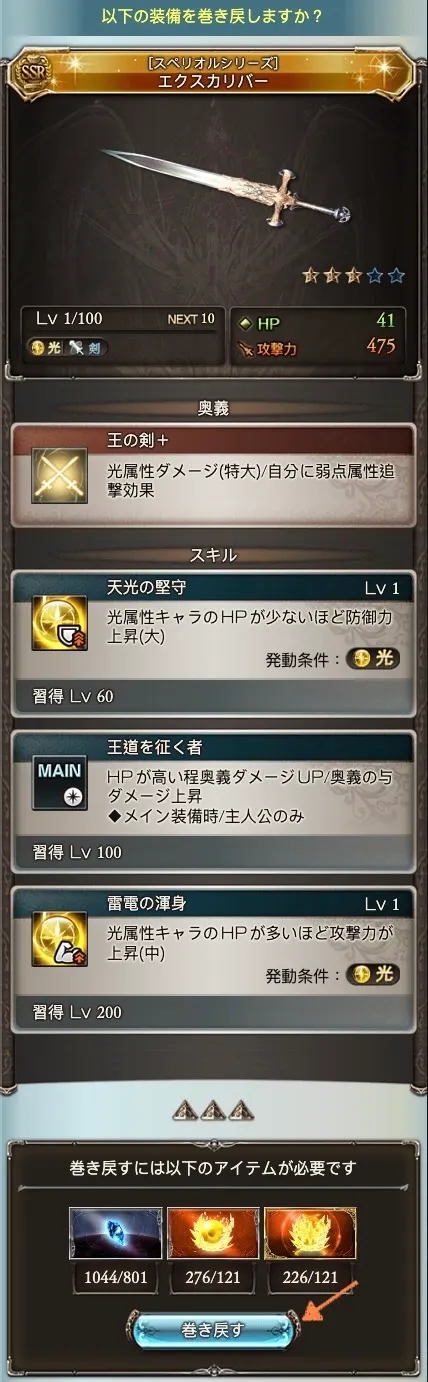The image size is (428, 1382).
Task: Tap the Lv 1/100 level bar
Action: 121,320
